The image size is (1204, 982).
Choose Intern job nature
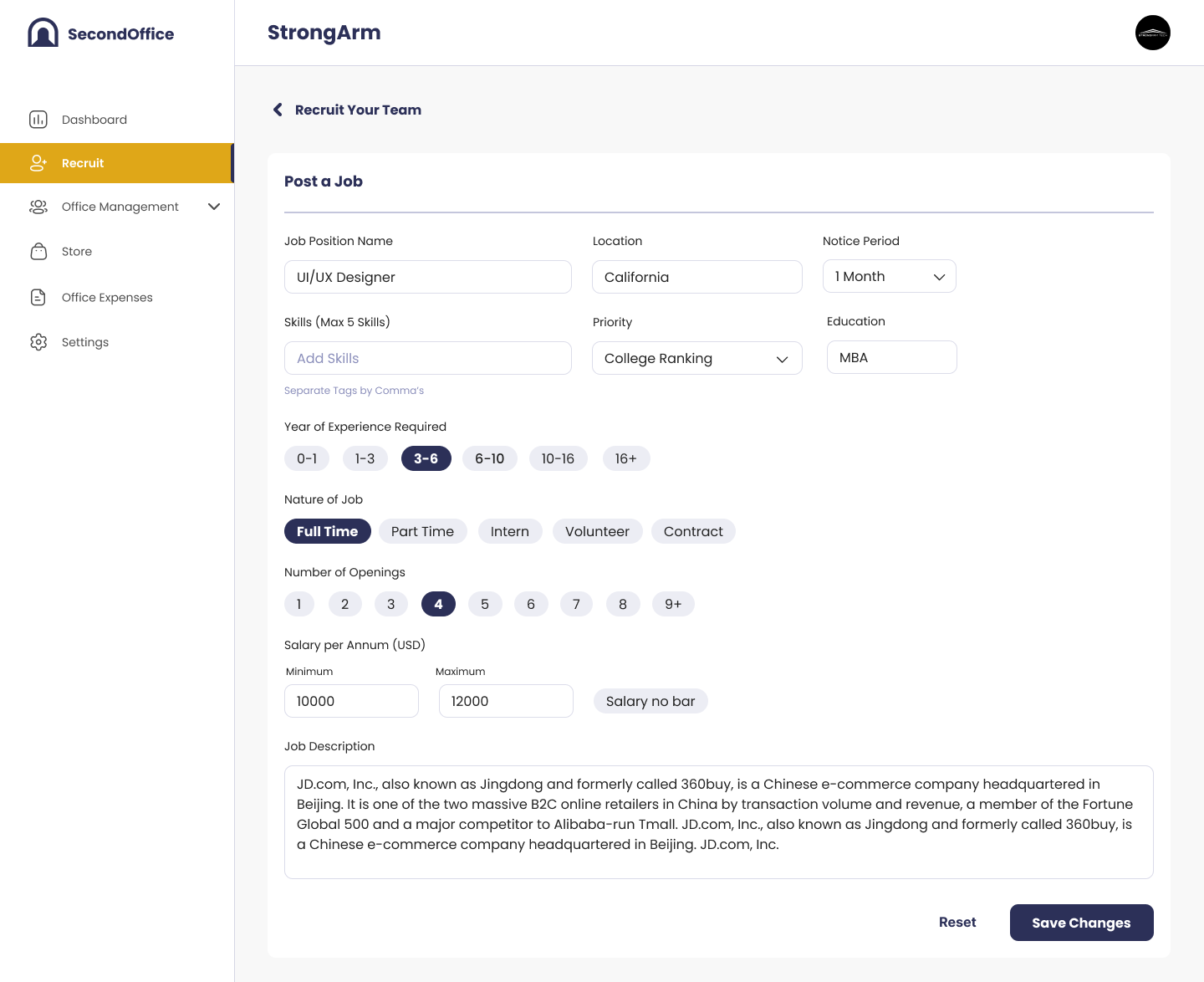(510, 531)
